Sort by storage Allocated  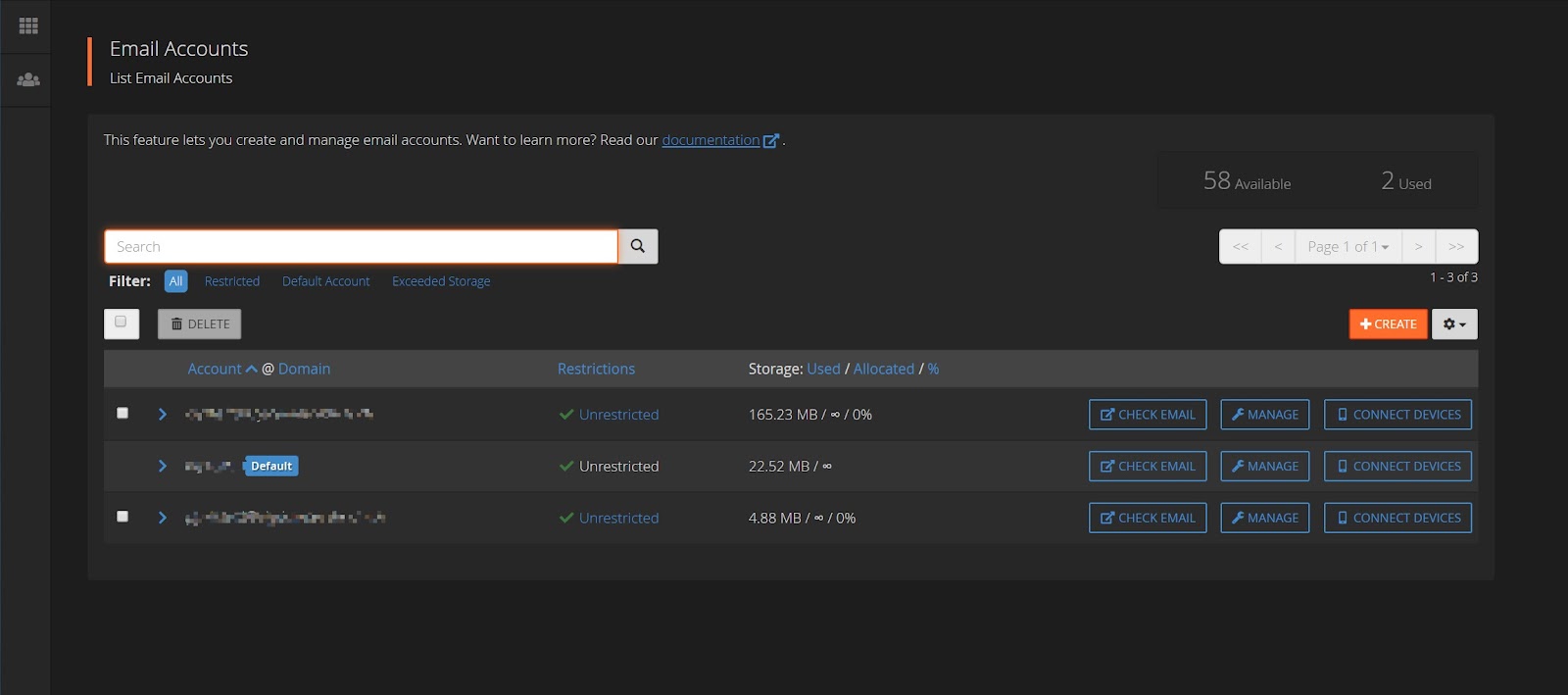coord(883,369)
